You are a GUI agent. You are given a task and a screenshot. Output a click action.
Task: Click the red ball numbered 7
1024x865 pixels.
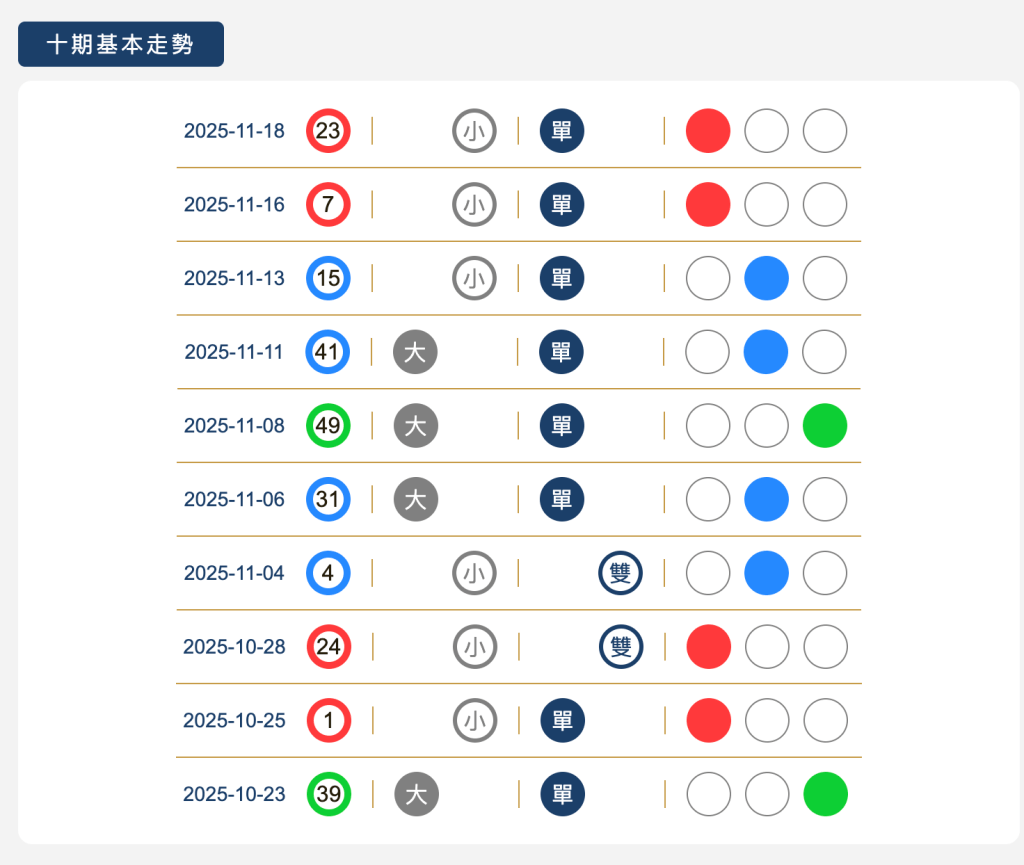328,205
